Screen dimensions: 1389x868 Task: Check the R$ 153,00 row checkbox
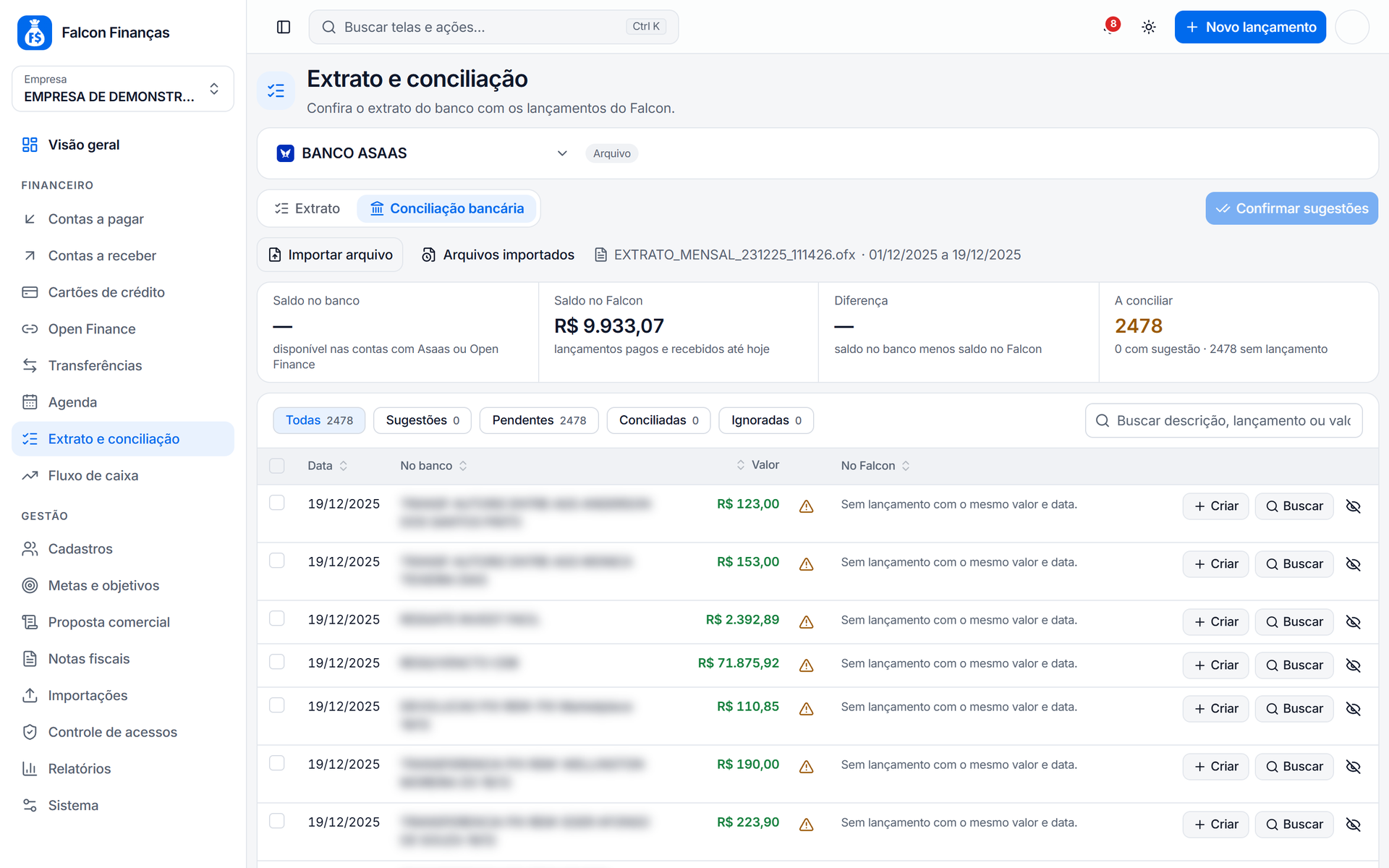coord(277,561)
